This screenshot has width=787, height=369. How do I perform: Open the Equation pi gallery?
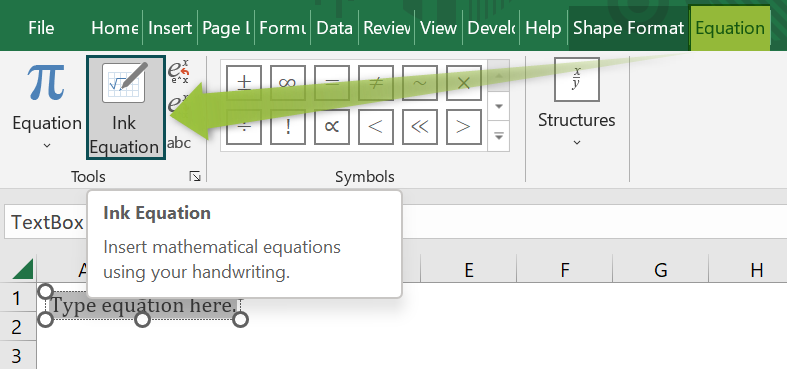[x=46, y=107]
